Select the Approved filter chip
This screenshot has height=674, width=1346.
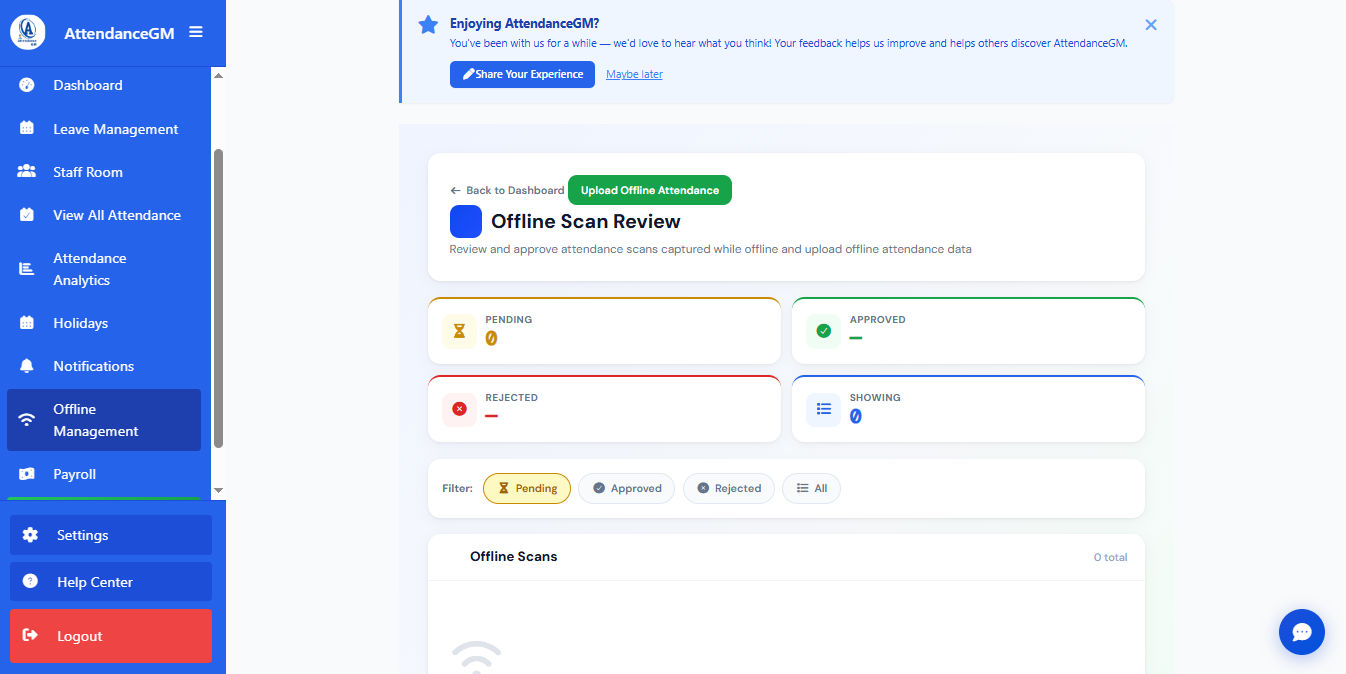pos(626,488)
